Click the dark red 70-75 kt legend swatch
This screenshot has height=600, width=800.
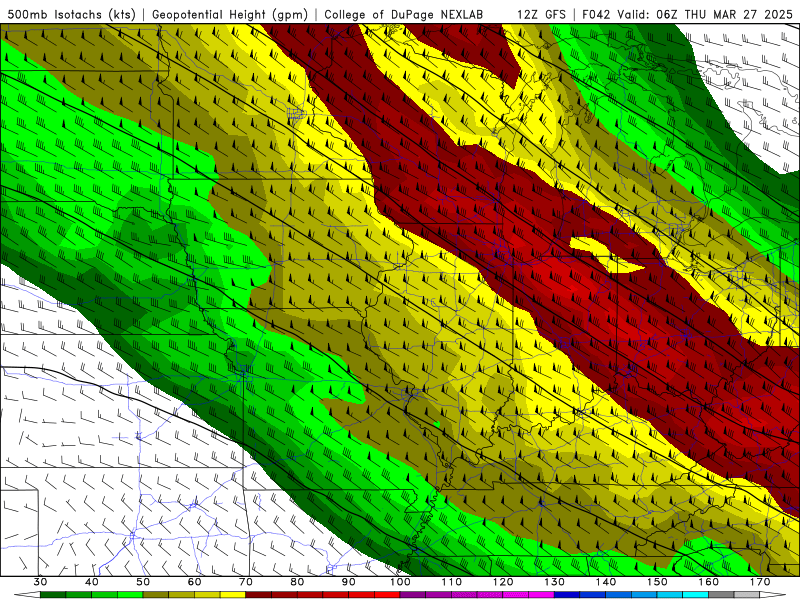(259, 595)
